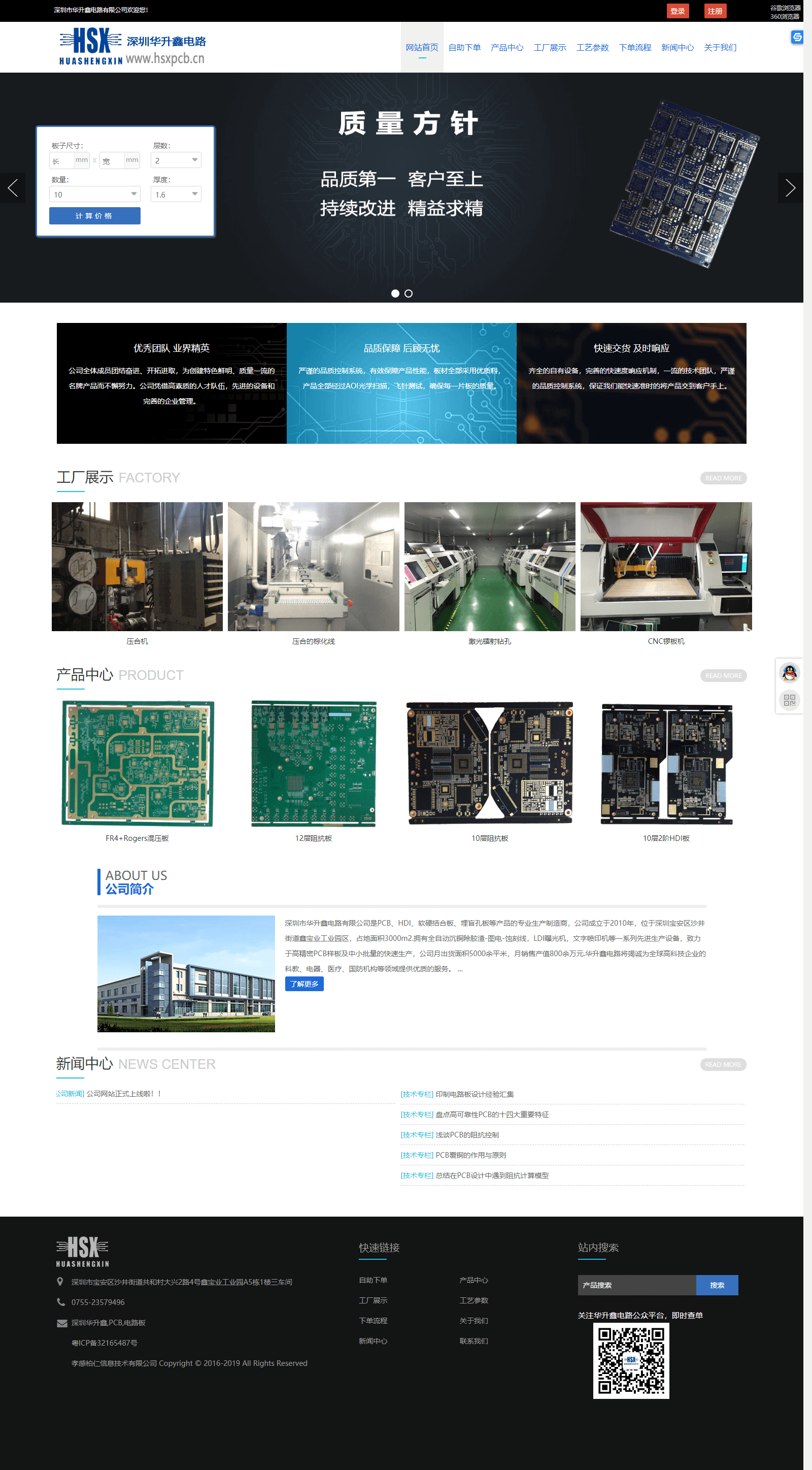
Task: Open the 层数 layers dropdown showing 2
Action: point(175,160)
